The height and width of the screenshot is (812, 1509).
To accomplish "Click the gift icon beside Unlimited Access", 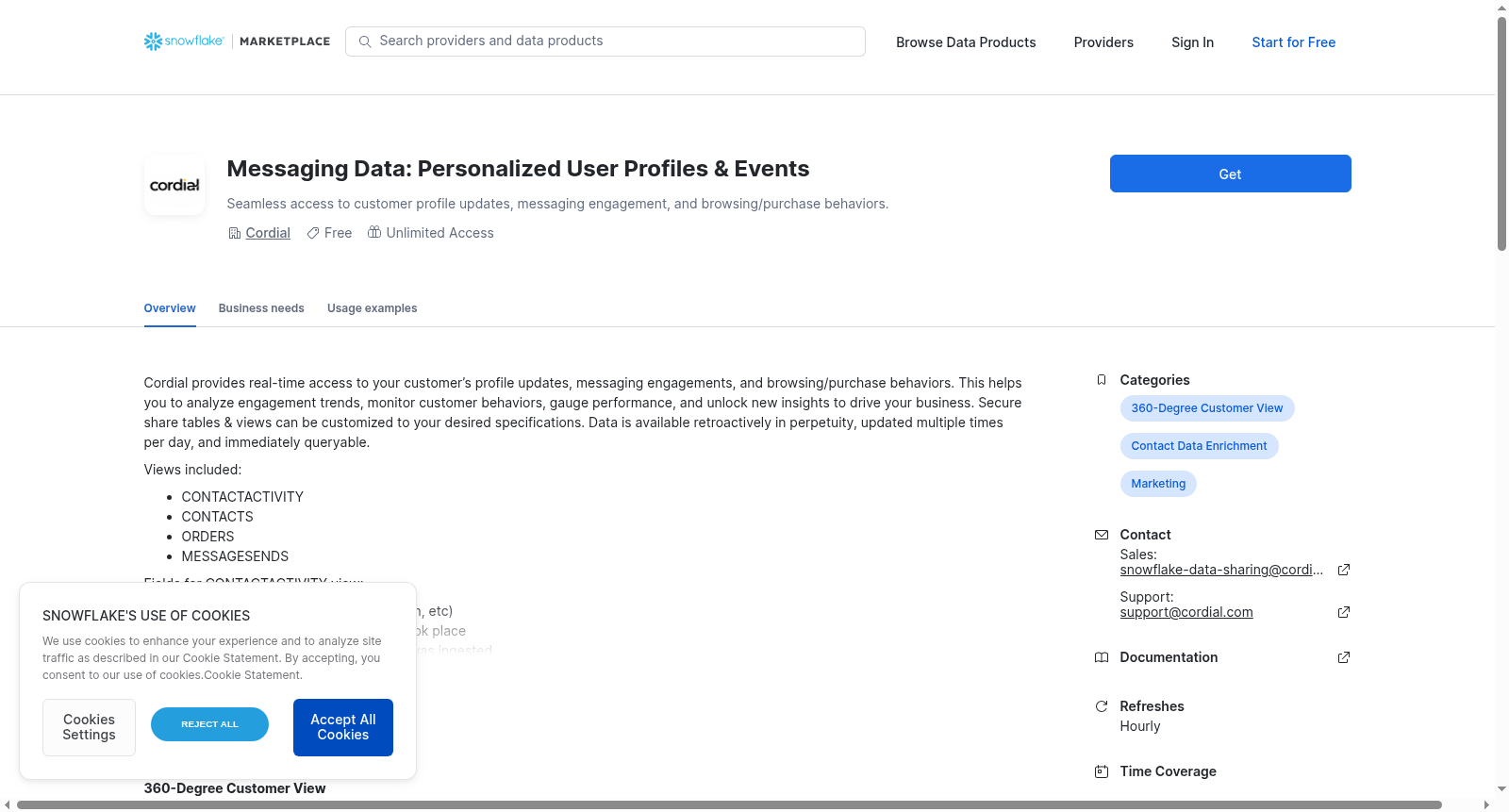I will (x=374, y=232).
